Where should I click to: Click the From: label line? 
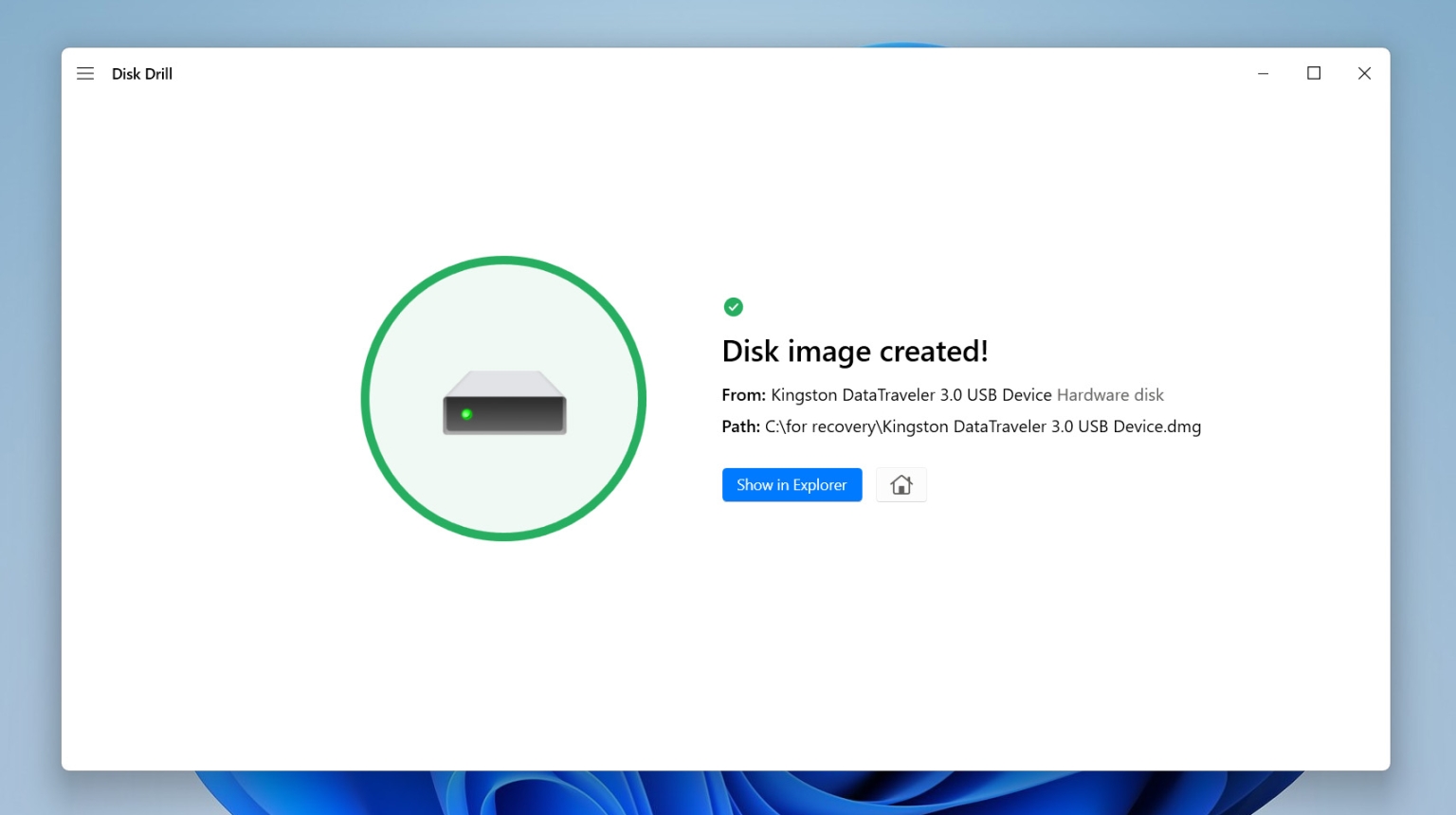coord(743,394)
